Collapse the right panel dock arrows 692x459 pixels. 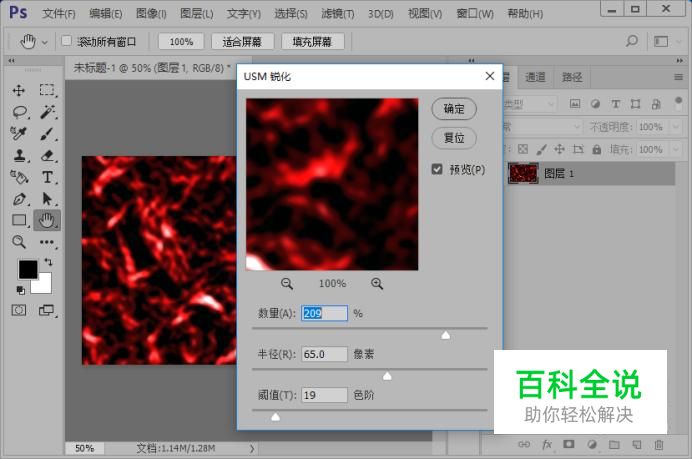coord(679,60)
